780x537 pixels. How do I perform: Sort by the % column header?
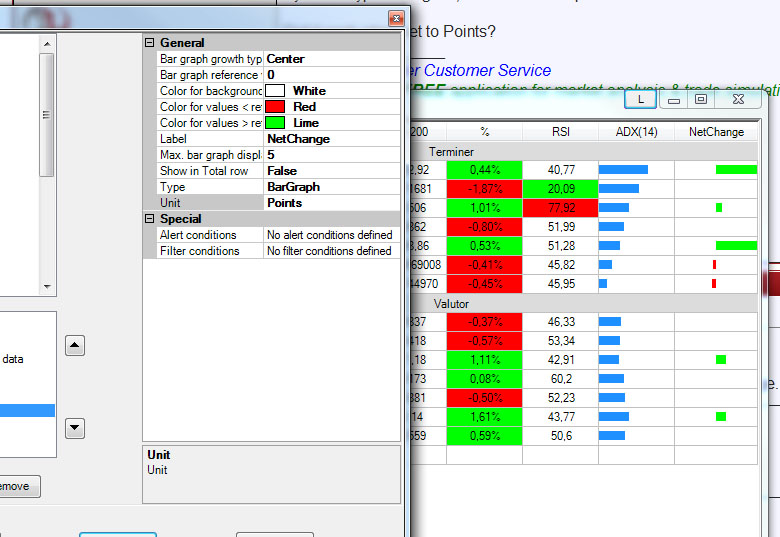point(485,132)
